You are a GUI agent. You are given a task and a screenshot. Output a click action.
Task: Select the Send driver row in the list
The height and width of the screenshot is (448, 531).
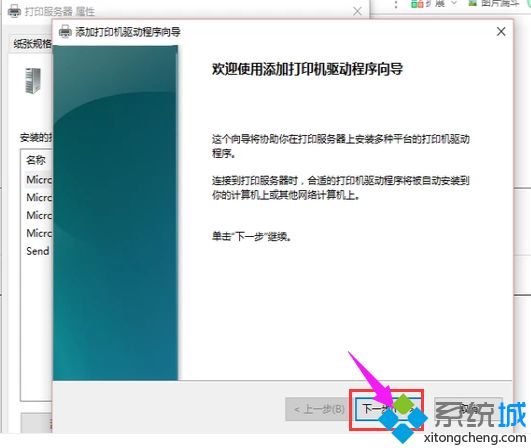(38, 251)
